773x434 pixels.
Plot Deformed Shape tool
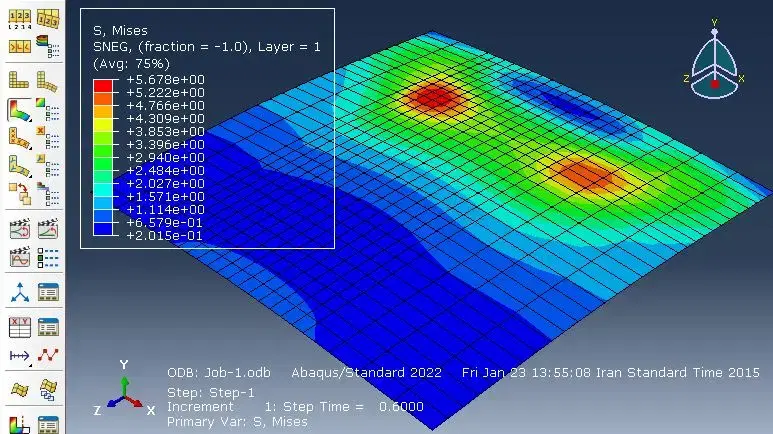[x=48, y=81]
